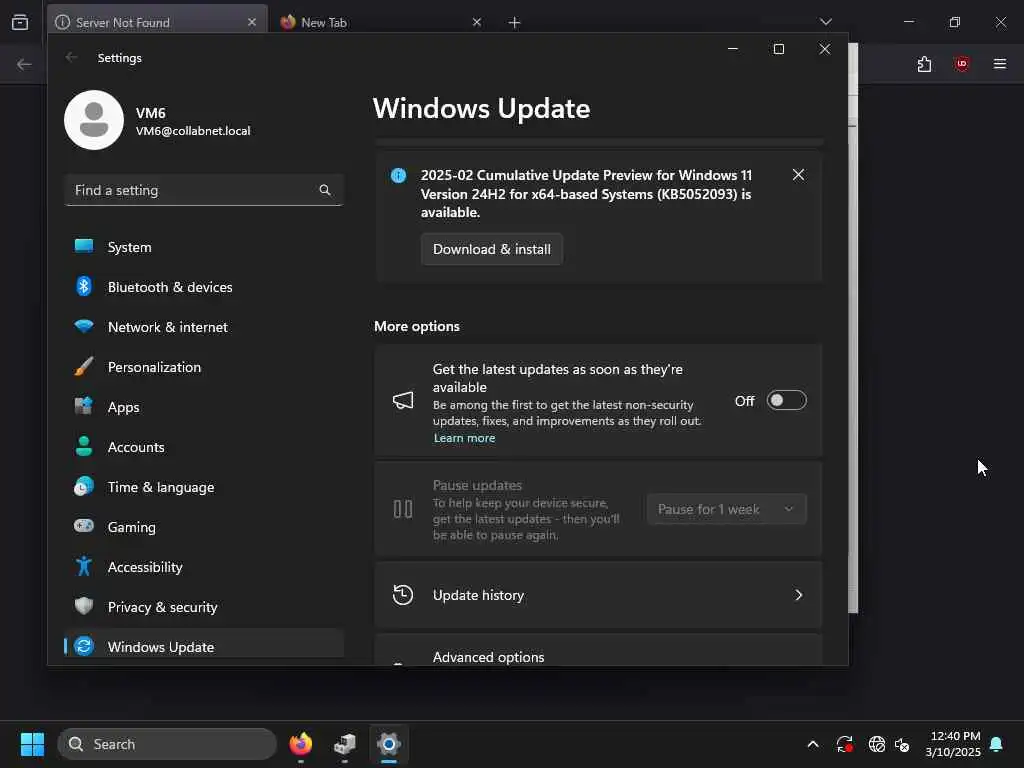
Task: Open list all tabs dropdown in Firefox
Action: 825,22
